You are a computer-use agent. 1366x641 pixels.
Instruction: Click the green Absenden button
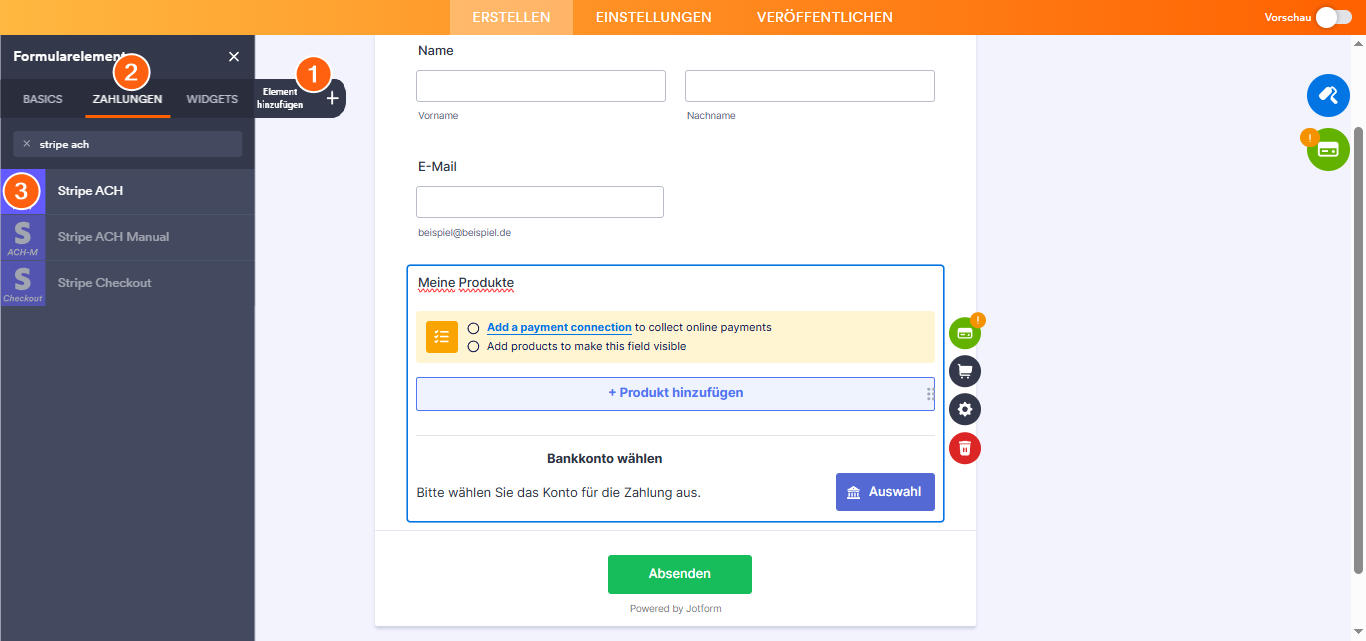(x=679, y=573)
